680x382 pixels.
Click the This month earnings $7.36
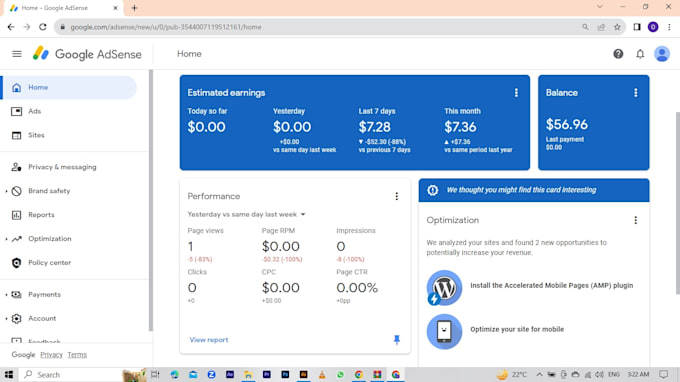click(460, 127)
